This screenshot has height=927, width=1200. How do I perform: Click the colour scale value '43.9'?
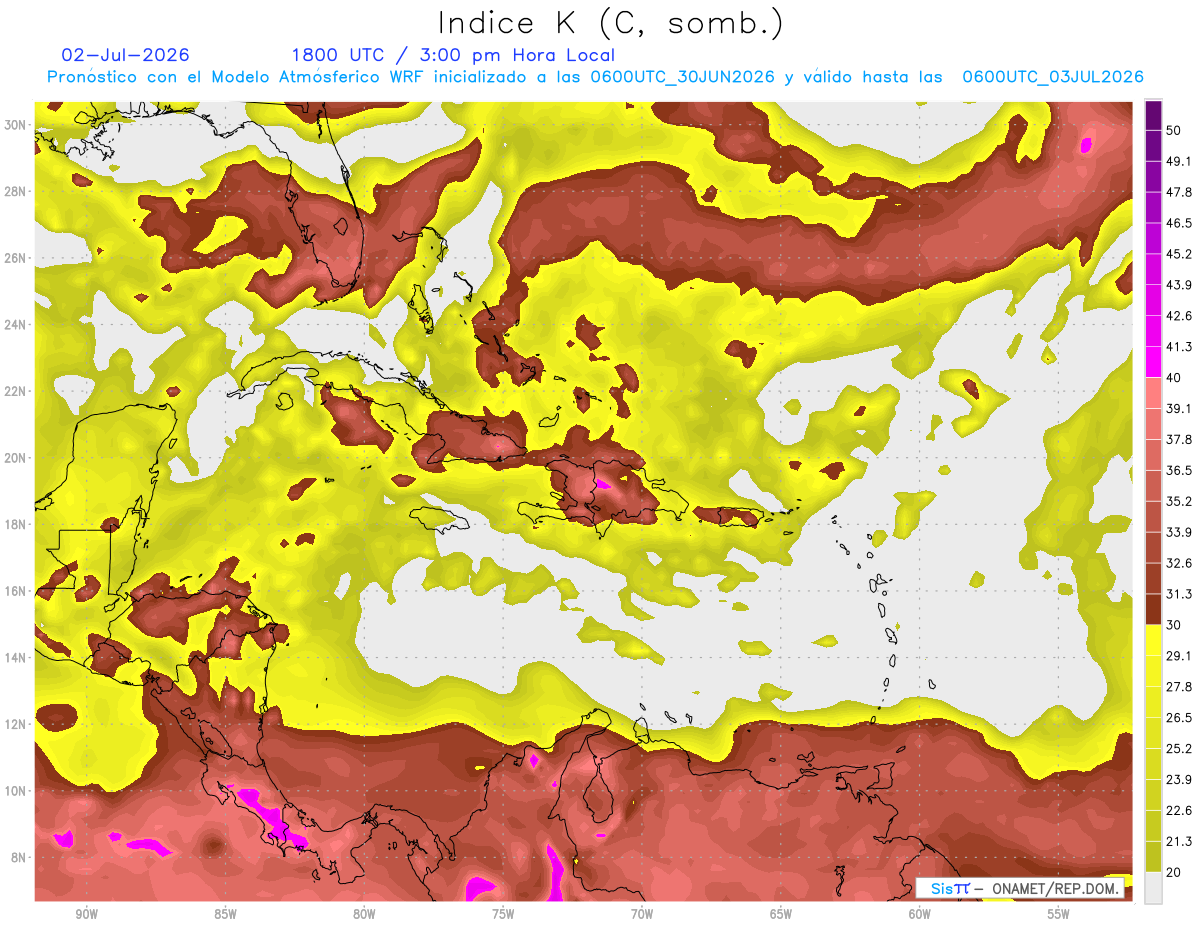[1179, 285]
